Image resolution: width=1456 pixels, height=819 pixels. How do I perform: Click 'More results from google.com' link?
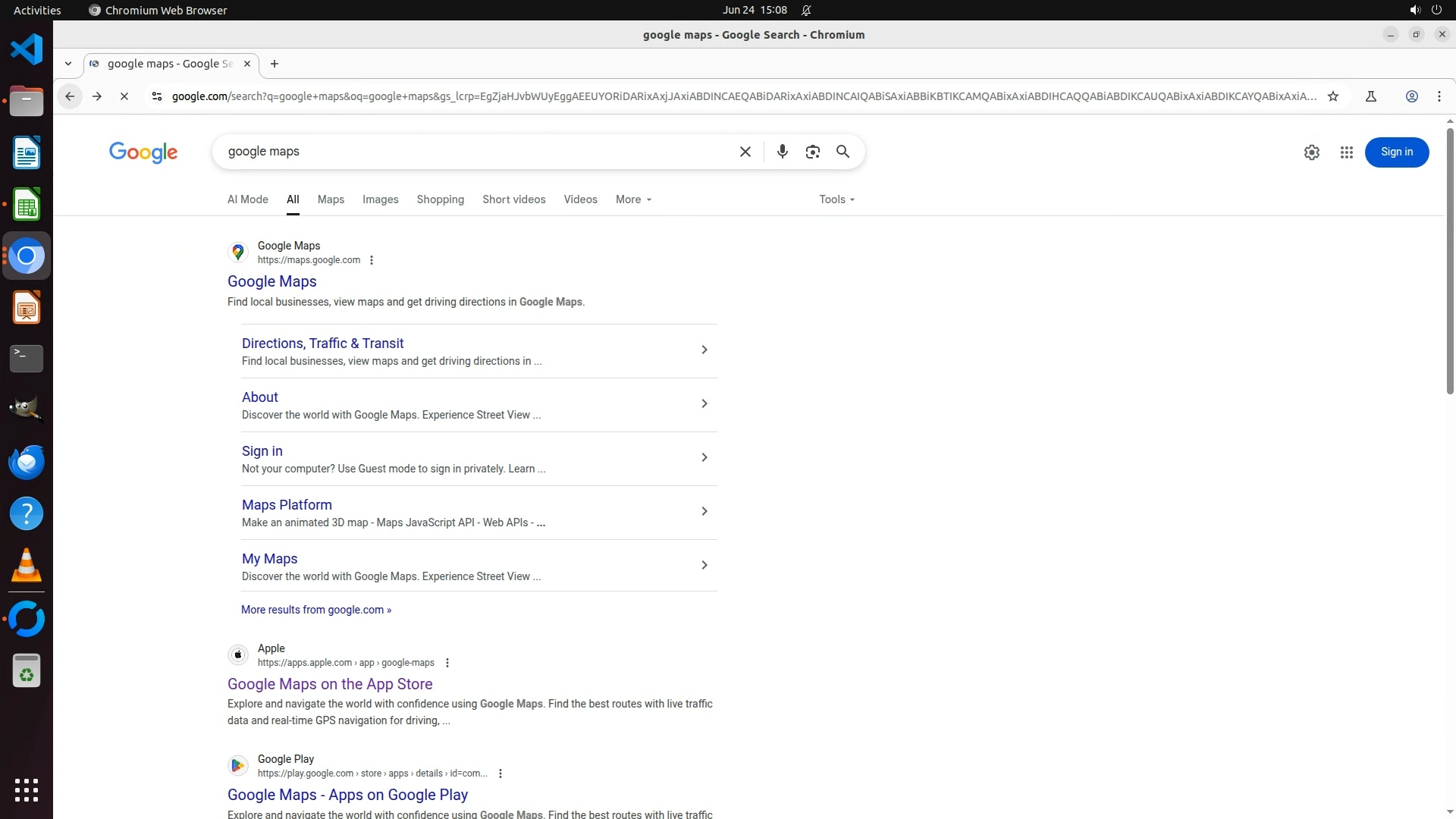316,610
